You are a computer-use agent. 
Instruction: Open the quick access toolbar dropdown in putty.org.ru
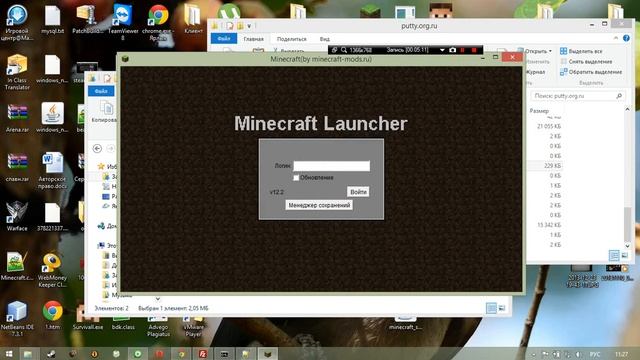[x=249, y=26]
